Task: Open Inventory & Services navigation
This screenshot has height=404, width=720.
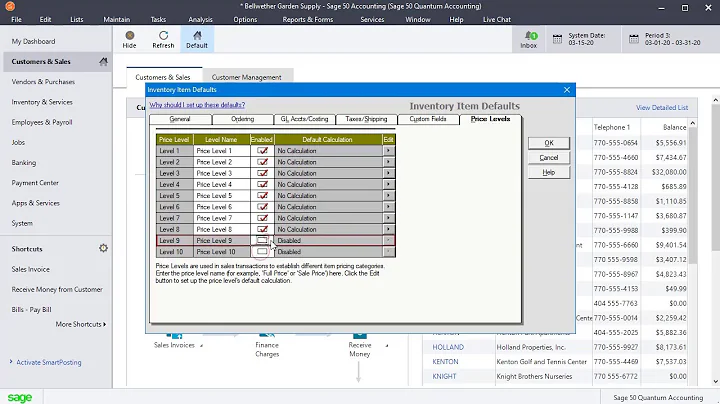Action: click(x=42, y=102)
